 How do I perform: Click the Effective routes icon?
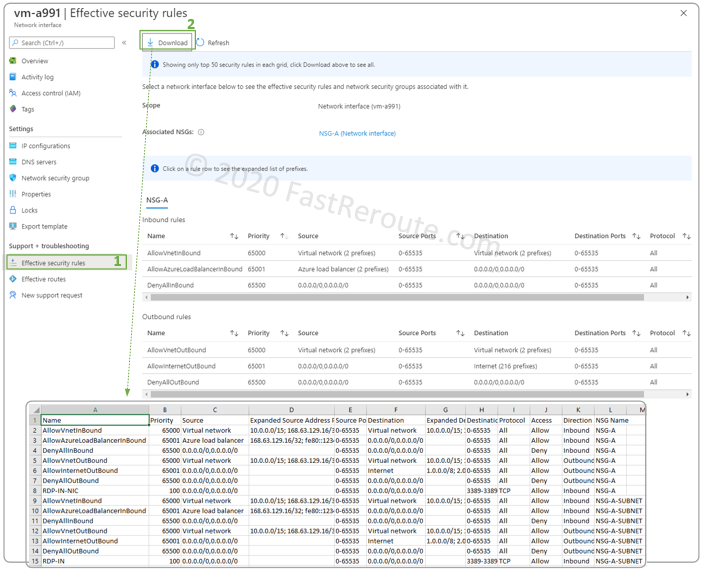[x=13, y=279]
